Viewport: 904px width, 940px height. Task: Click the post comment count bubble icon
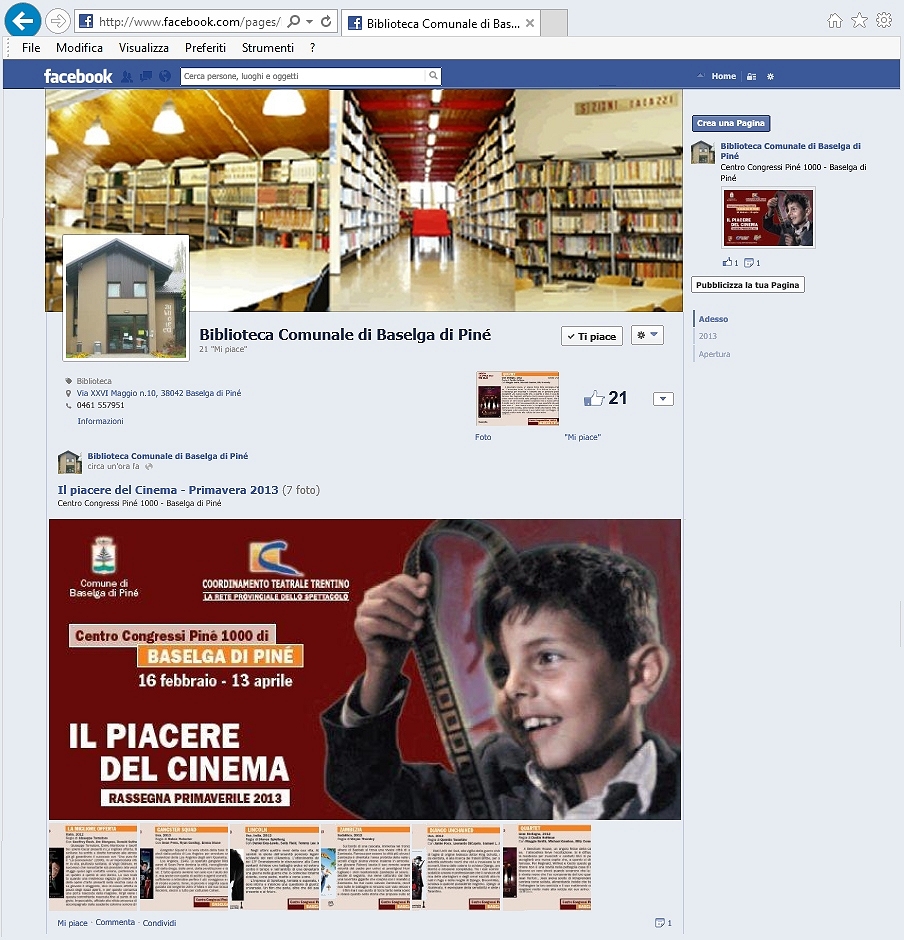[x=660, y=923]
